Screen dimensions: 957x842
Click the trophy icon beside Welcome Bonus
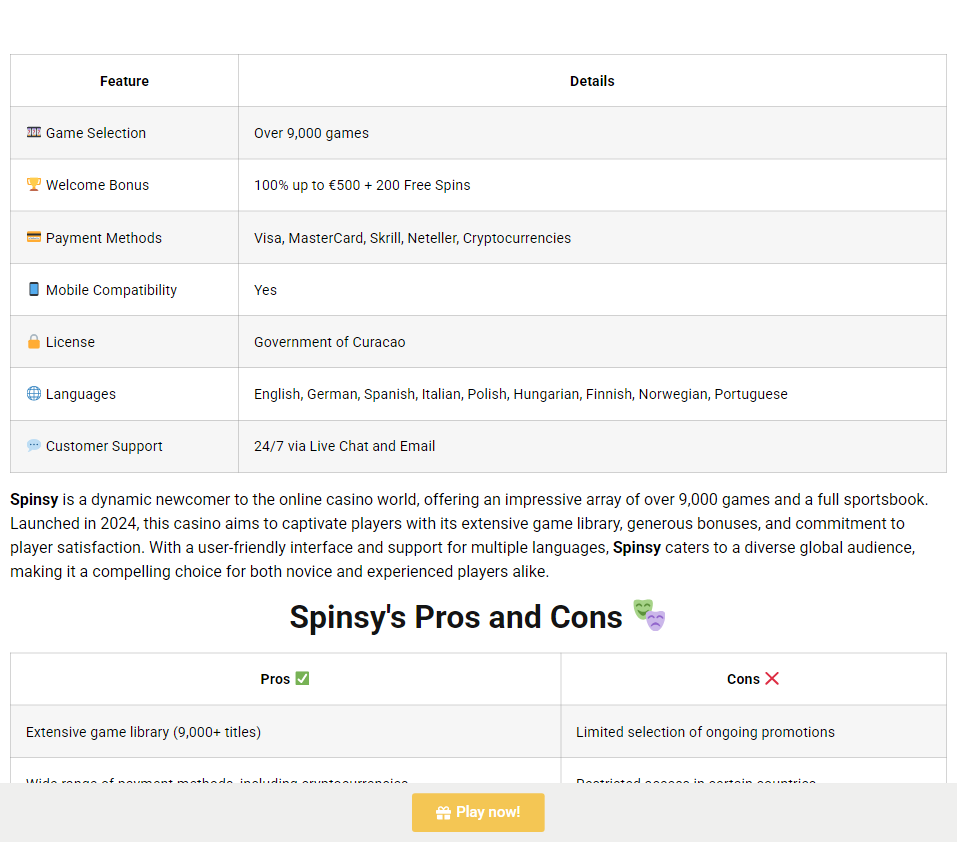(34, 184)
